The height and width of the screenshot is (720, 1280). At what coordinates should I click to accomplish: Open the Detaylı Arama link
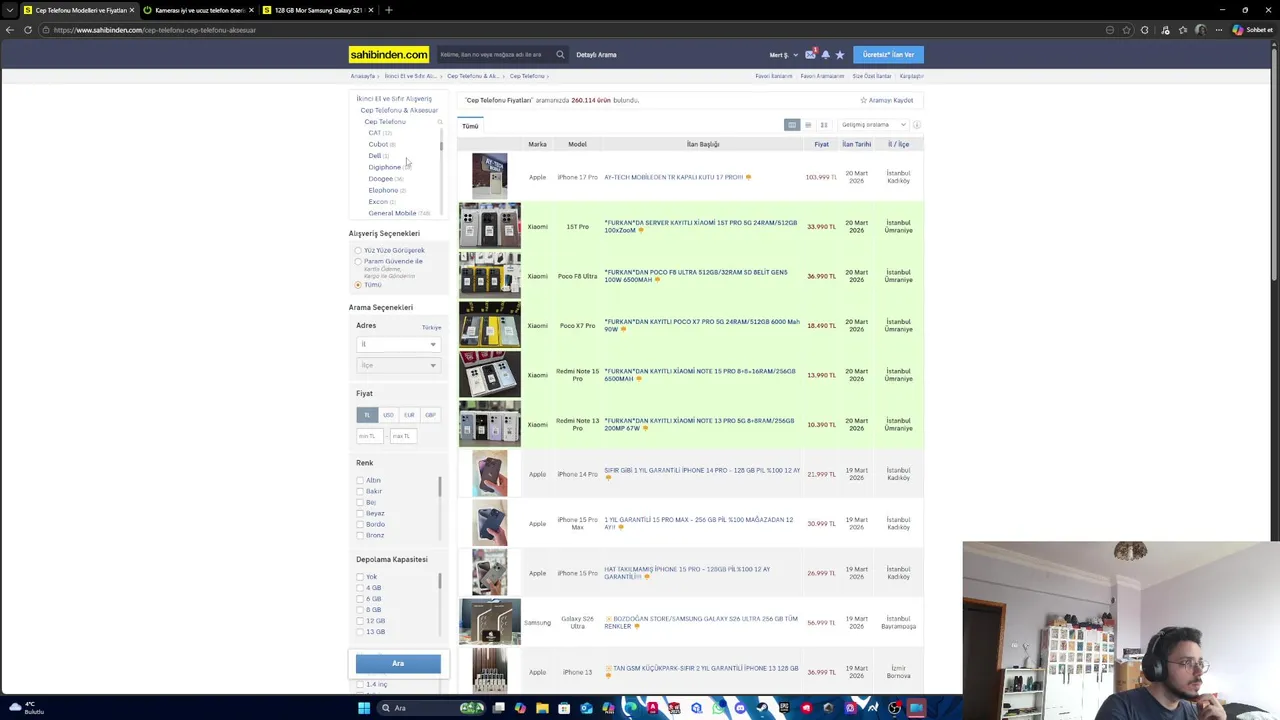point(596,55)
